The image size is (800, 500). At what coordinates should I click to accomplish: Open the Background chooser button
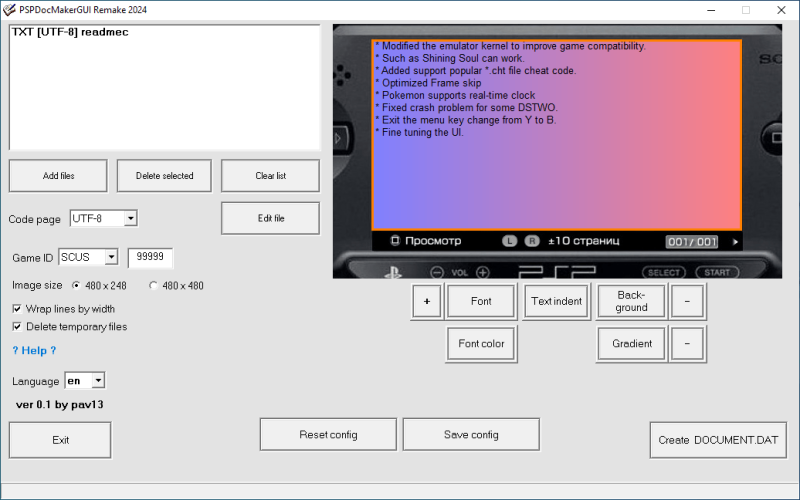point(632,301)
